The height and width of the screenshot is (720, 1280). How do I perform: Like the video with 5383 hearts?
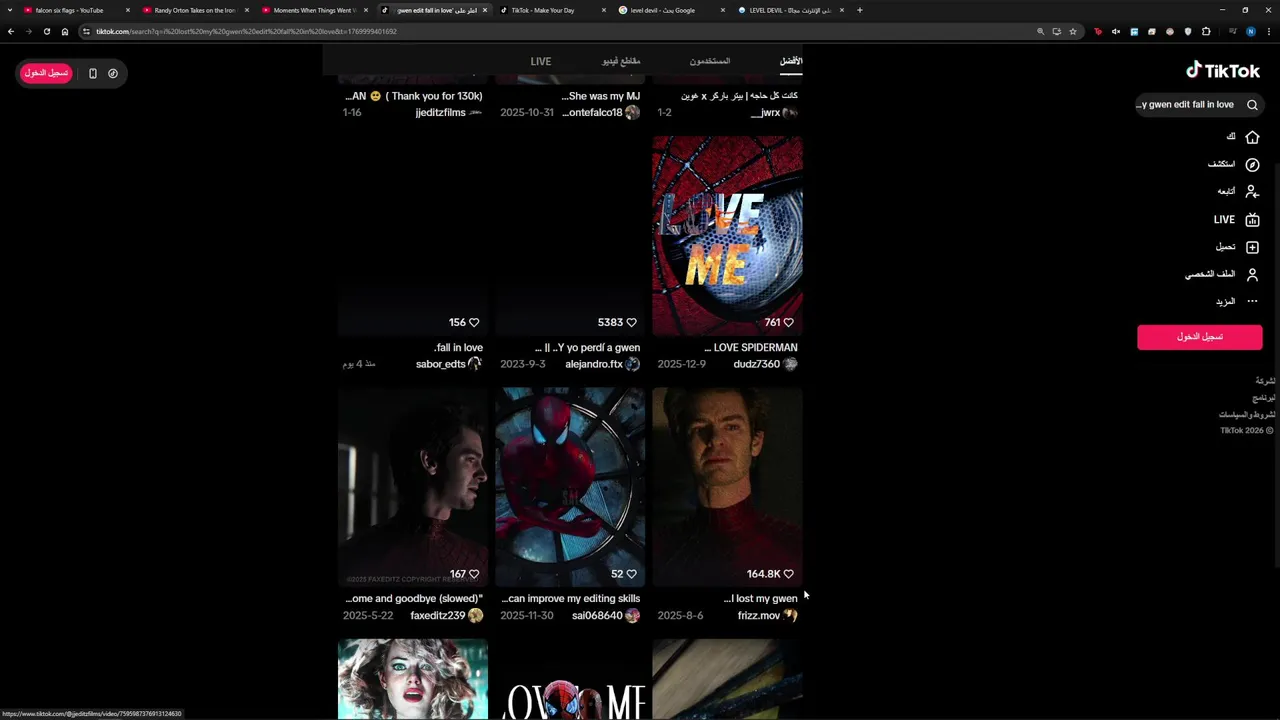pyautogui.click(x=631, y=322)
